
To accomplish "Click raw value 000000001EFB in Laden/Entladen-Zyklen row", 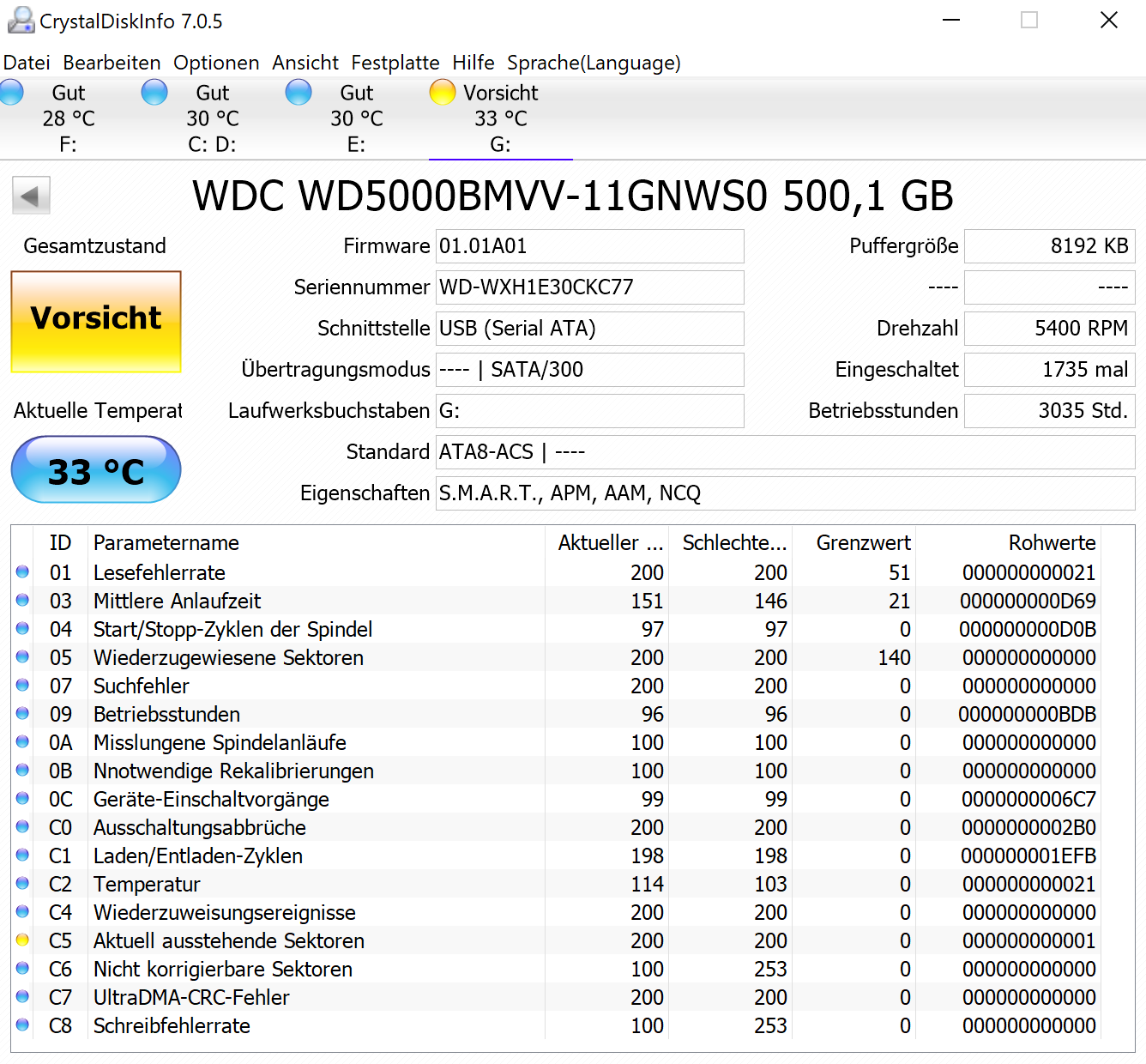I will pos(1028,855).
